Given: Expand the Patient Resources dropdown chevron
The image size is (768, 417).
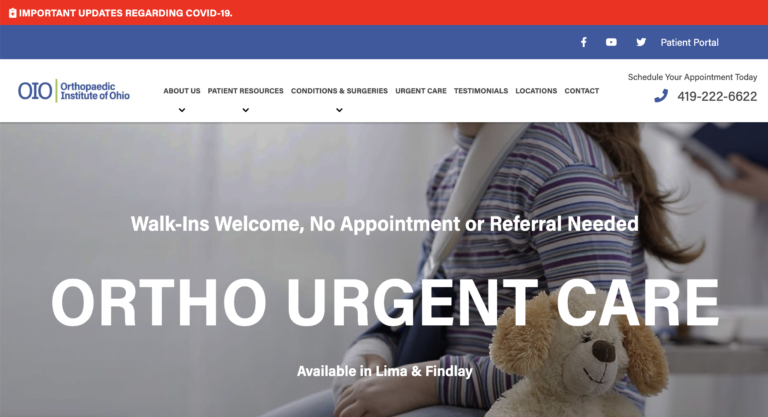Looking at the screenshot, I should (245, 110).
